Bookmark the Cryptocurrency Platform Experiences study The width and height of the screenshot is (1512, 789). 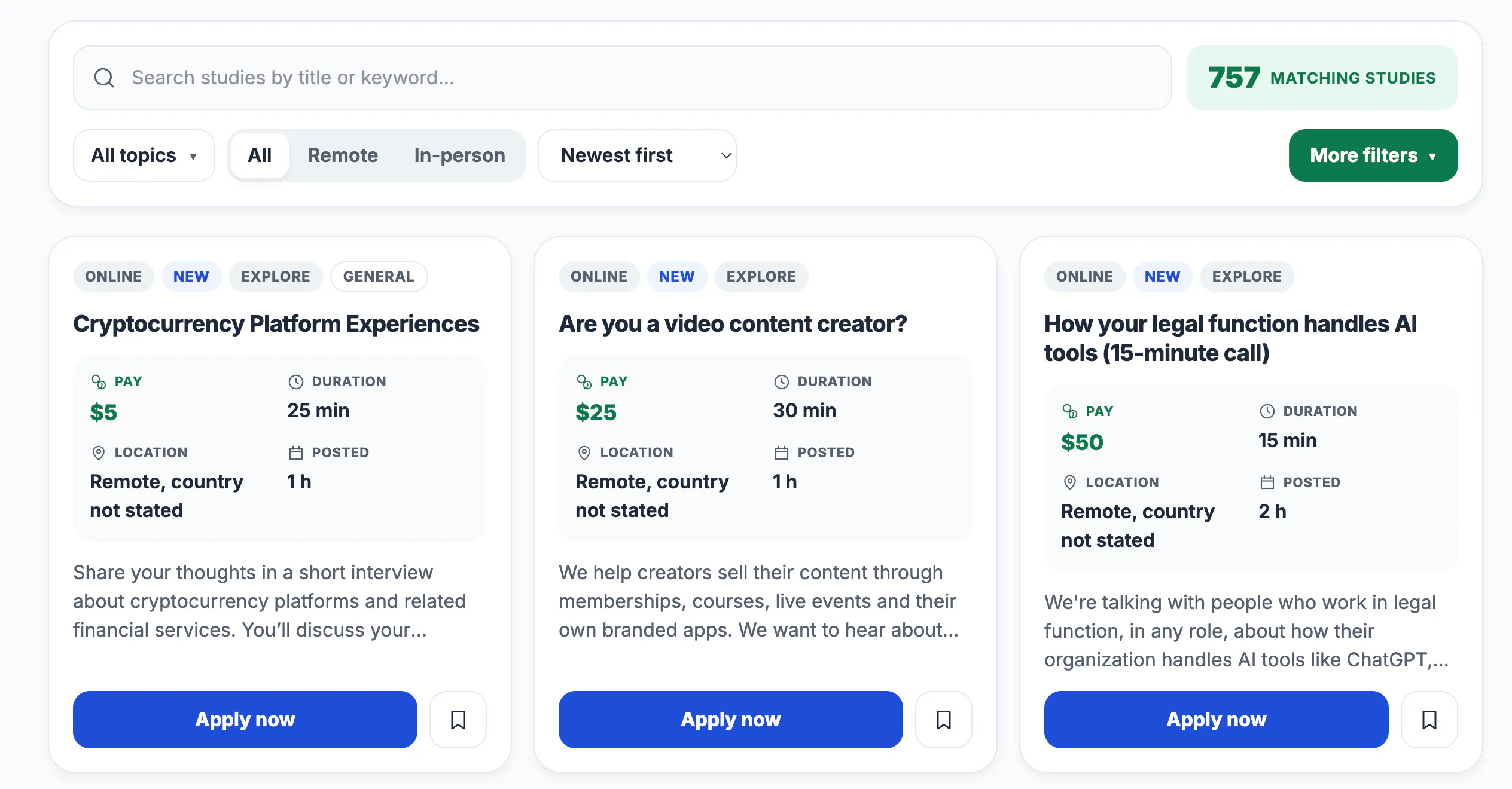click(458, 720)
